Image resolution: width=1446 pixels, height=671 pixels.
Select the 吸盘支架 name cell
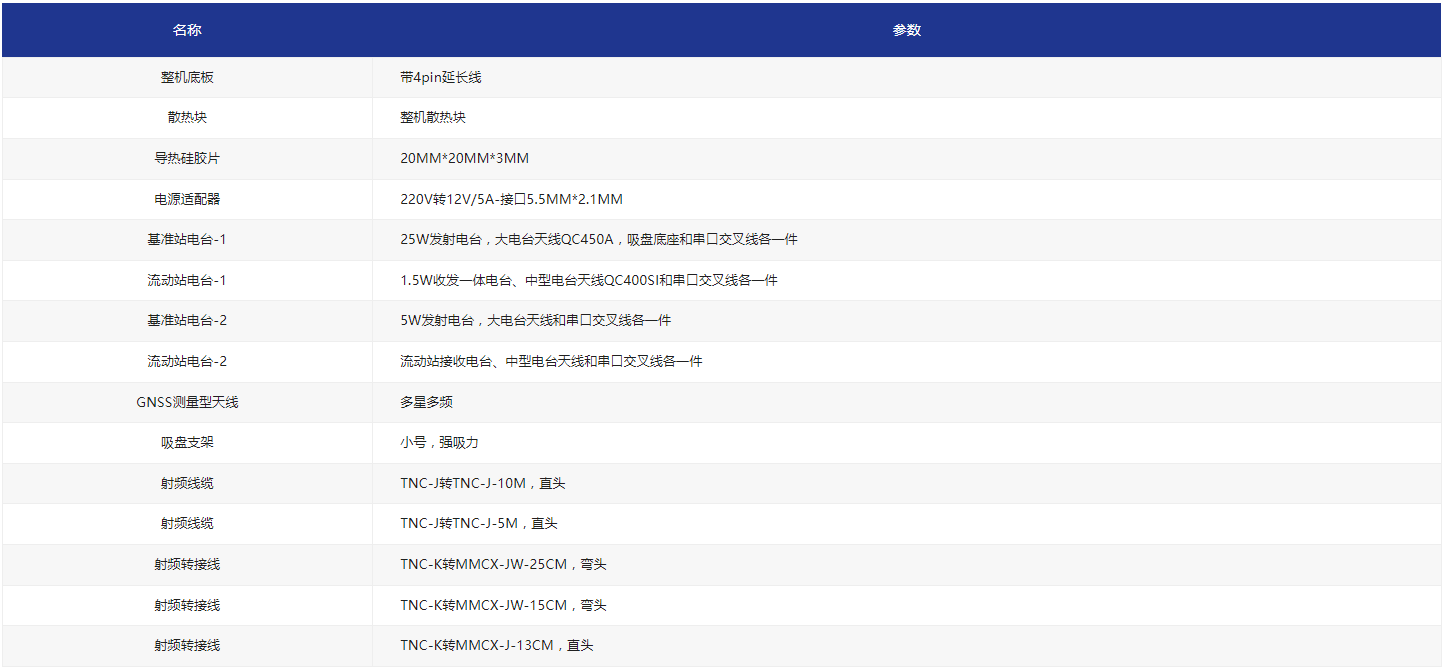pos(187,442)
